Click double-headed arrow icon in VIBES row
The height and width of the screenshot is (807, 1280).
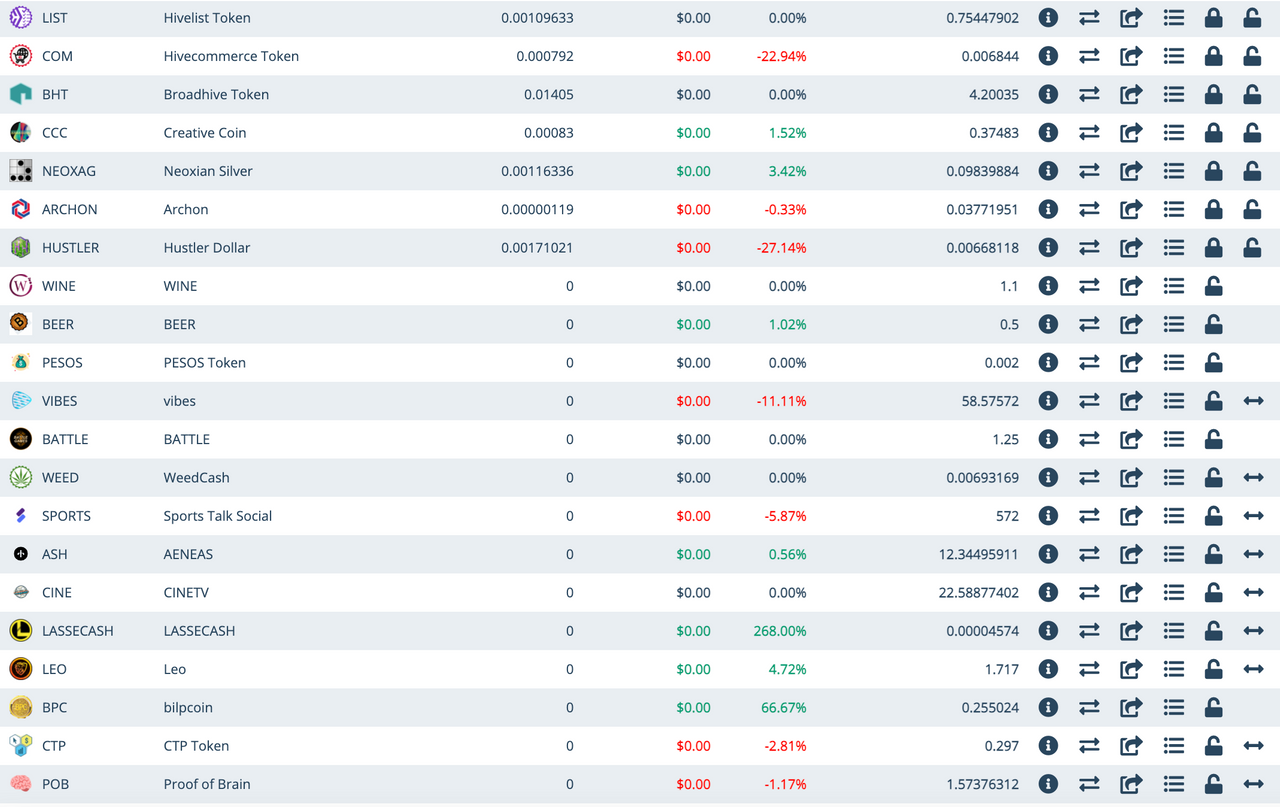[x=1253, y=401]
